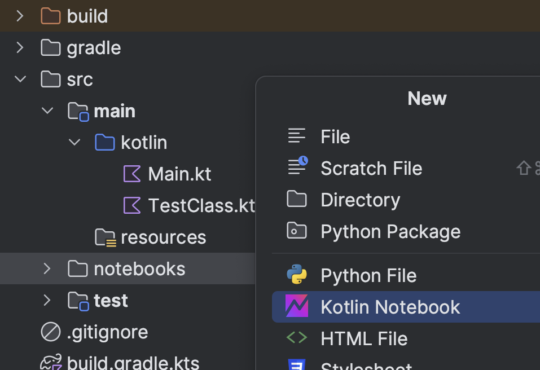Click the Kotlin Notebook icon in New menu

pyautogui.click(x=297, y=306)
